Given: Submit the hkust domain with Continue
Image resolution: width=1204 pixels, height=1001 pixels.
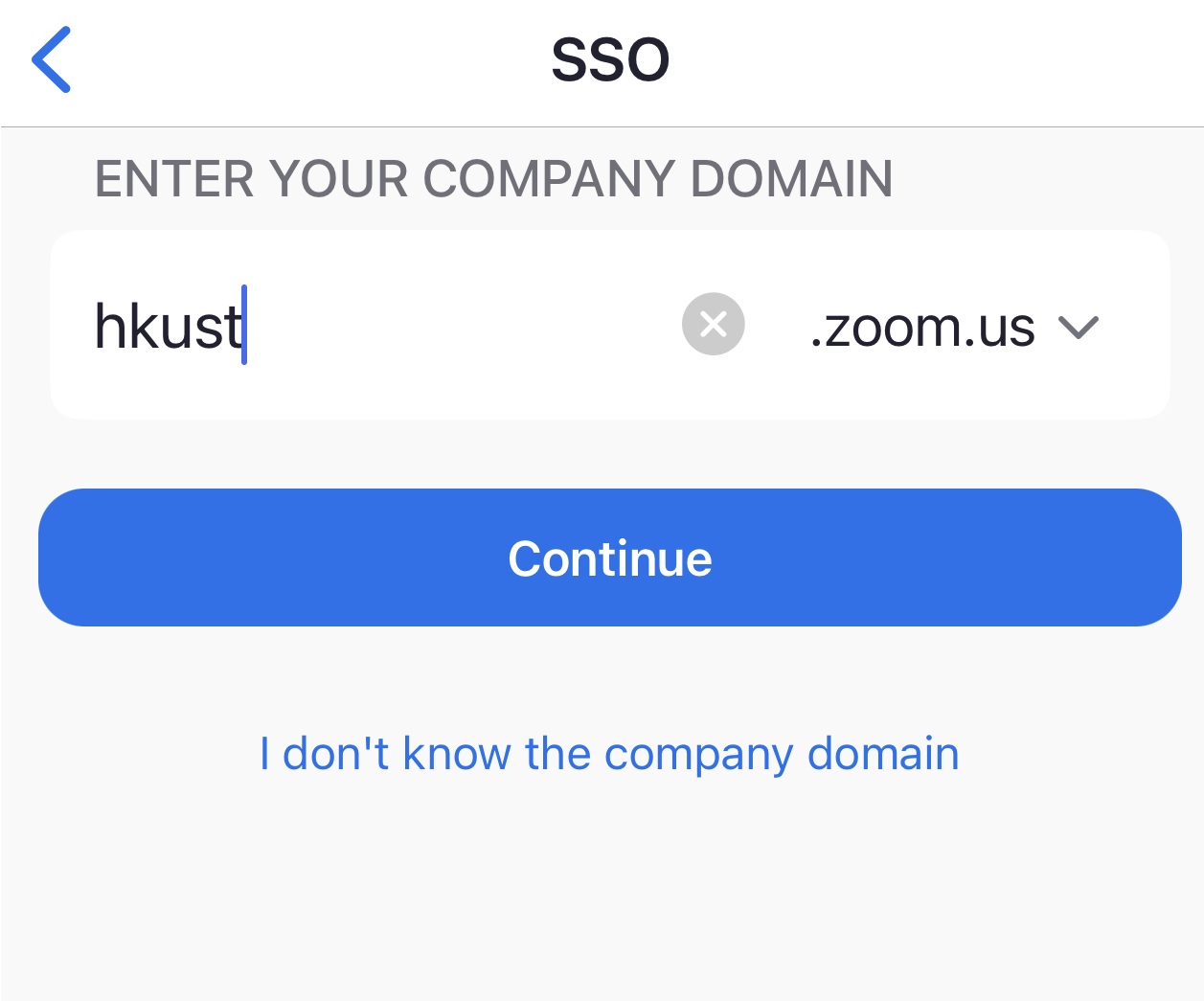Looking at the screenshot, I should (x=610, y=557).
